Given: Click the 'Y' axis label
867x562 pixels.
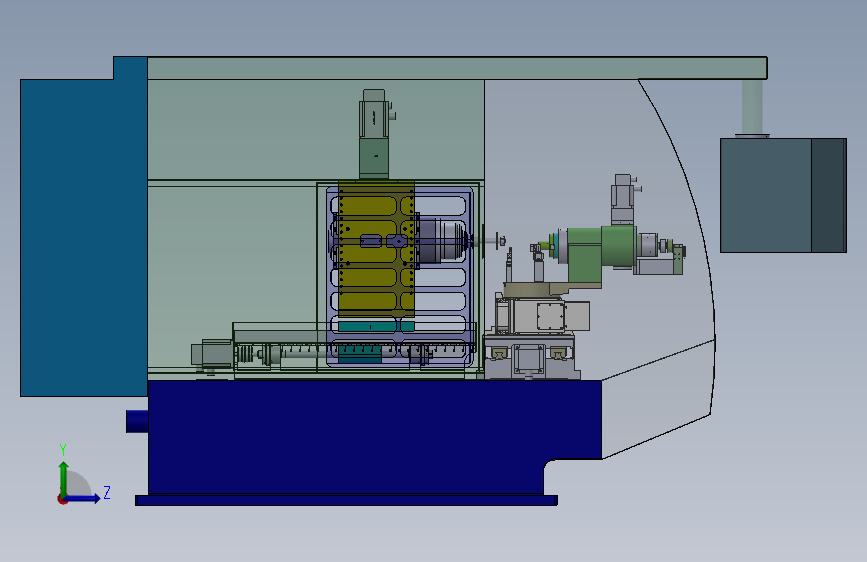Looking at the screenshot, I should click(x=63, y=450).
